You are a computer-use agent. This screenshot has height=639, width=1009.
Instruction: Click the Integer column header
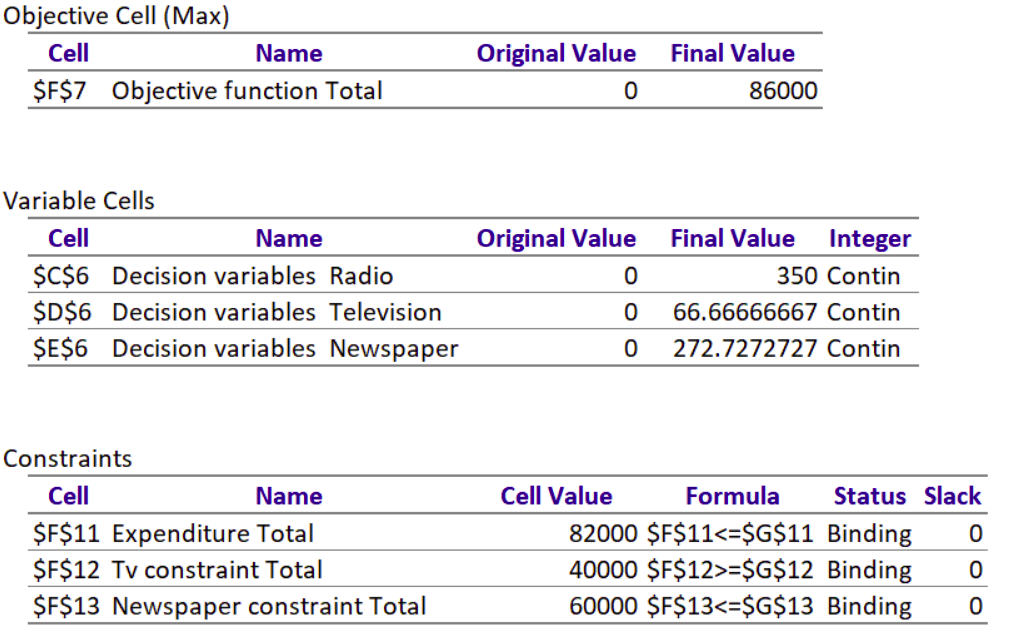point(870,239)
